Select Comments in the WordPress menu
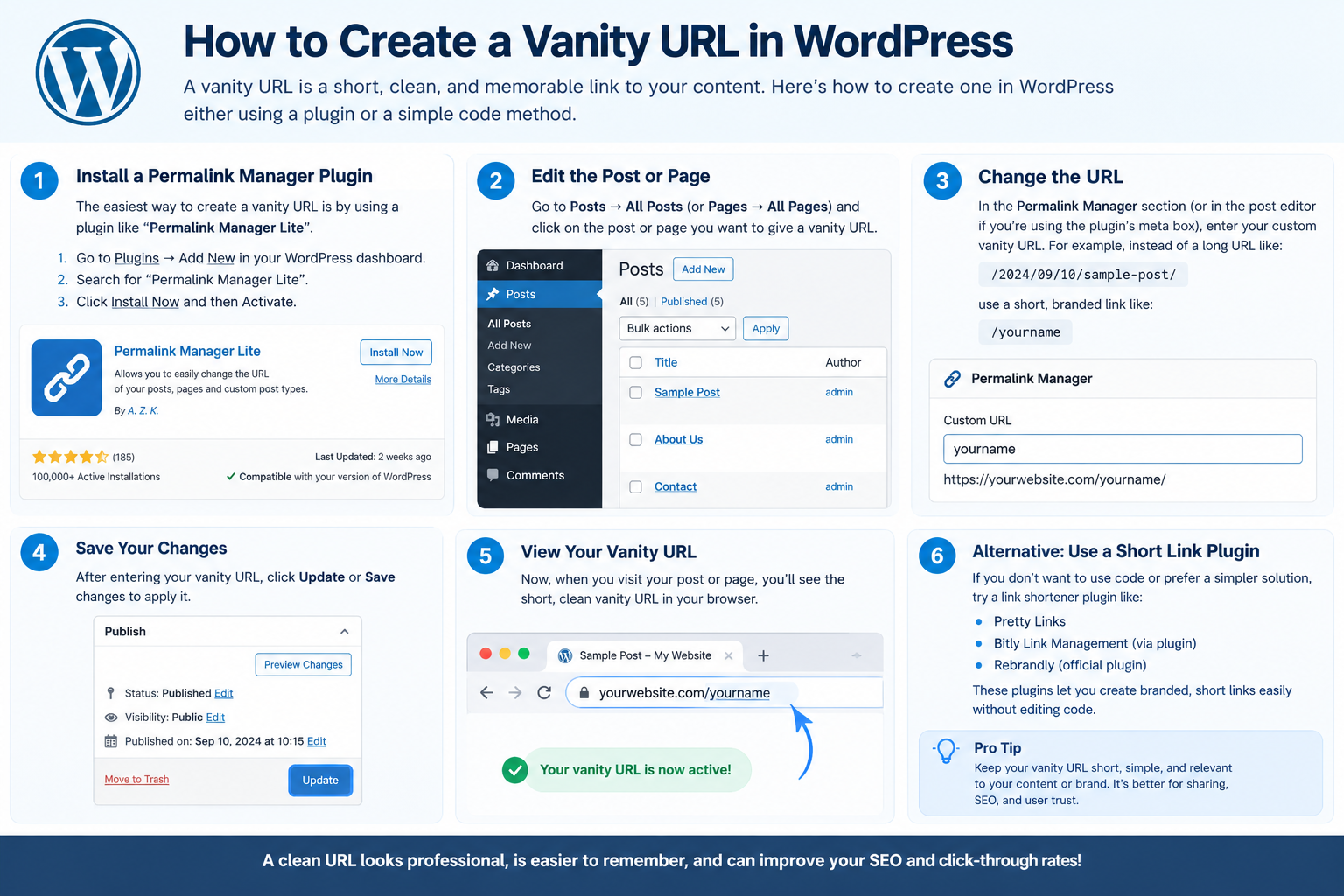Screen dimensions: 1344x896 540,475
